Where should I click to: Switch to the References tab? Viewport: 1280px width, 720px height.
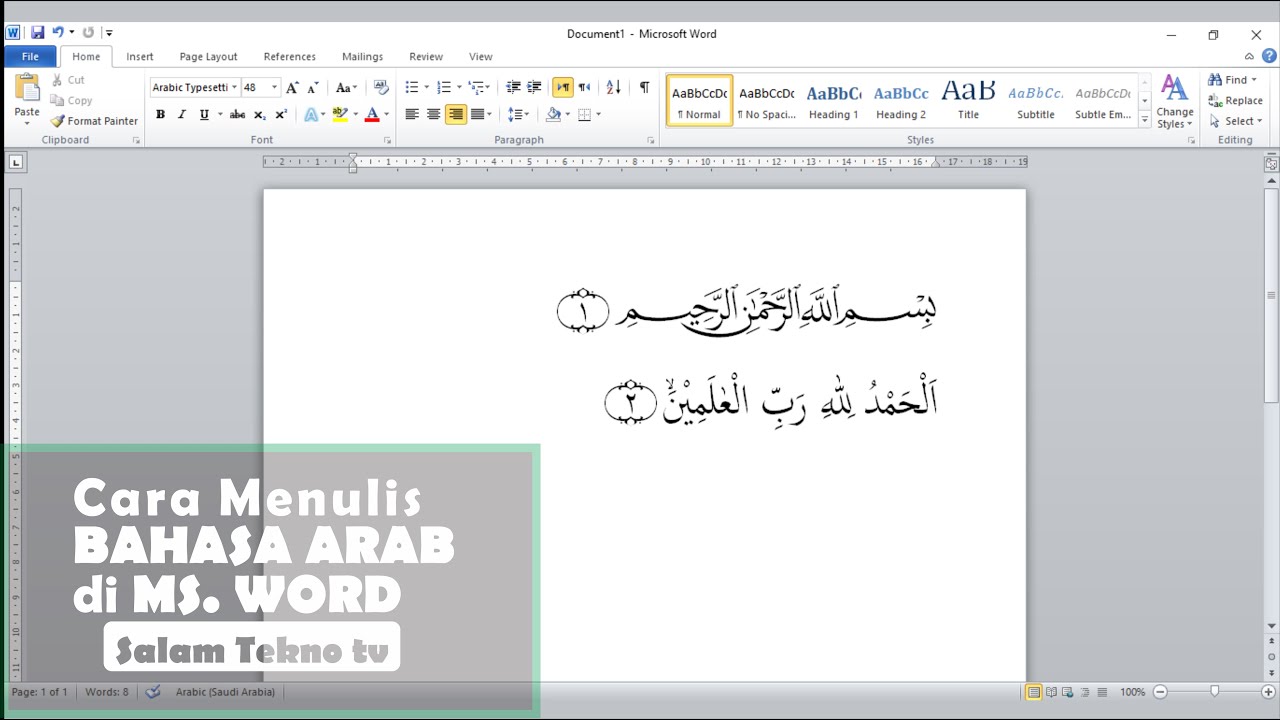290,57
